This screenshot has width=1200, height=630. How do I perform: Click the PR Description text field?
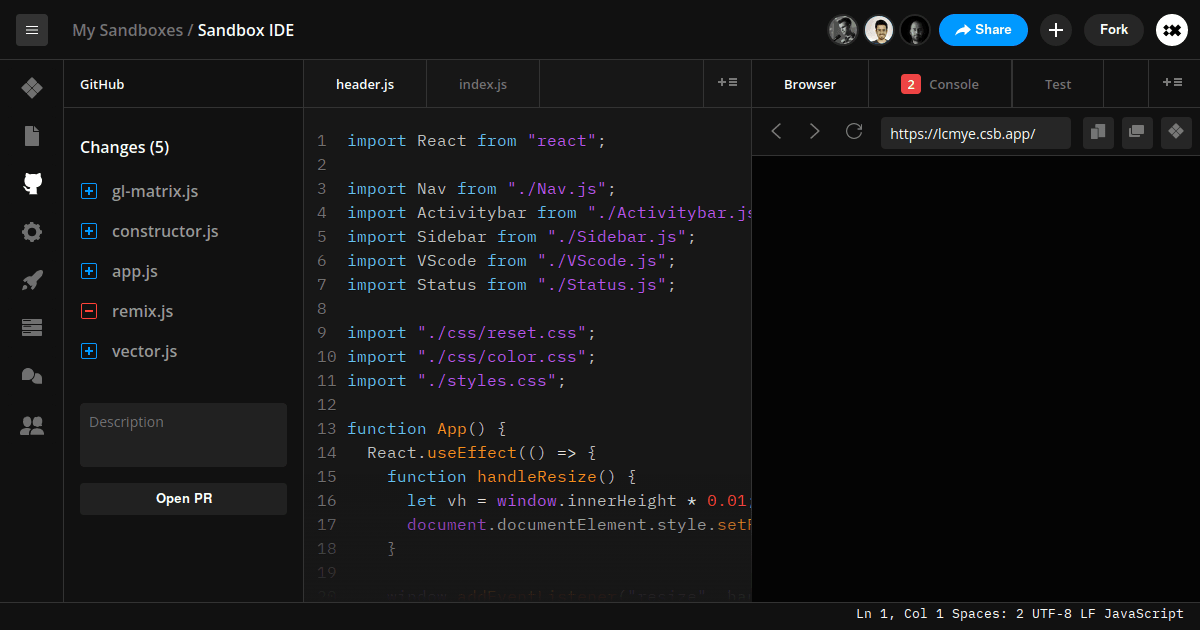[183, 434]
